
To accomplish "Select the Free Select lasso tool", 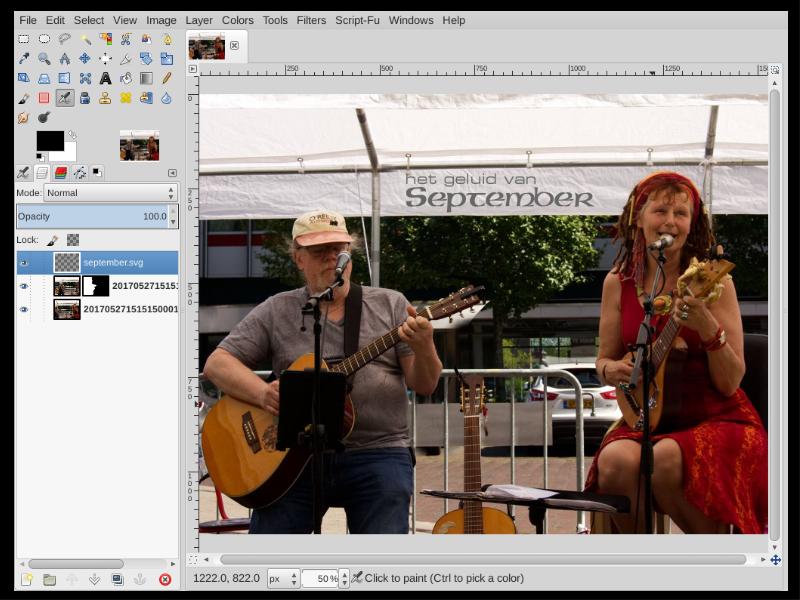I will pyautogui.click(x=64, y=39).
